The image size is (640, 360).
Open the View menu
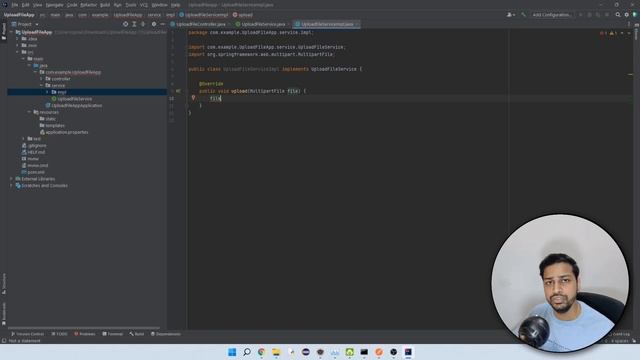(38, 5)
